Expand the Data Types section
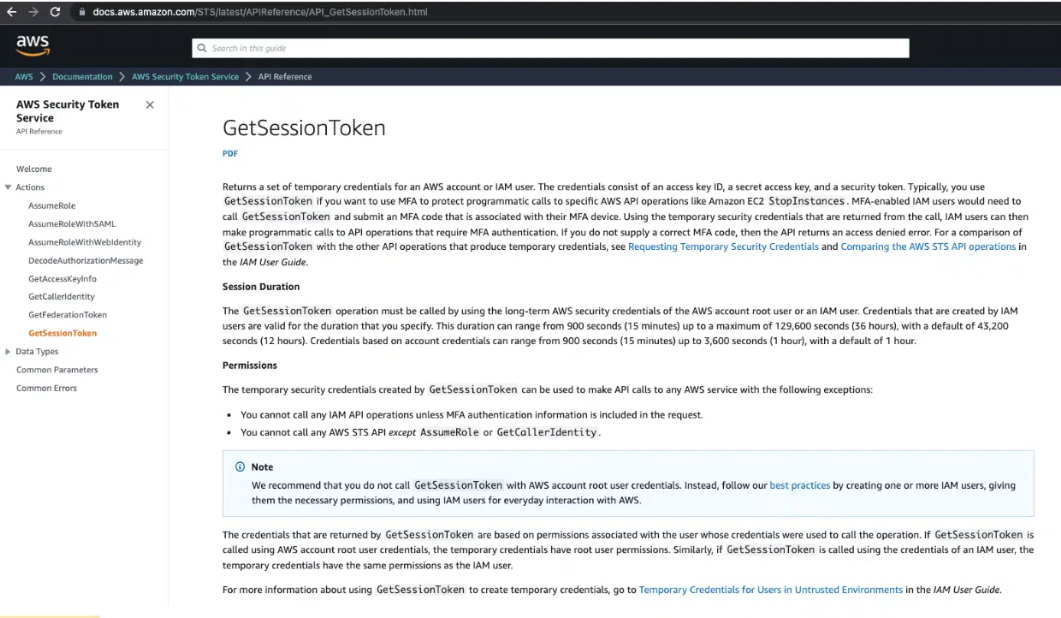1061x618 pixels. coord(8,352)
